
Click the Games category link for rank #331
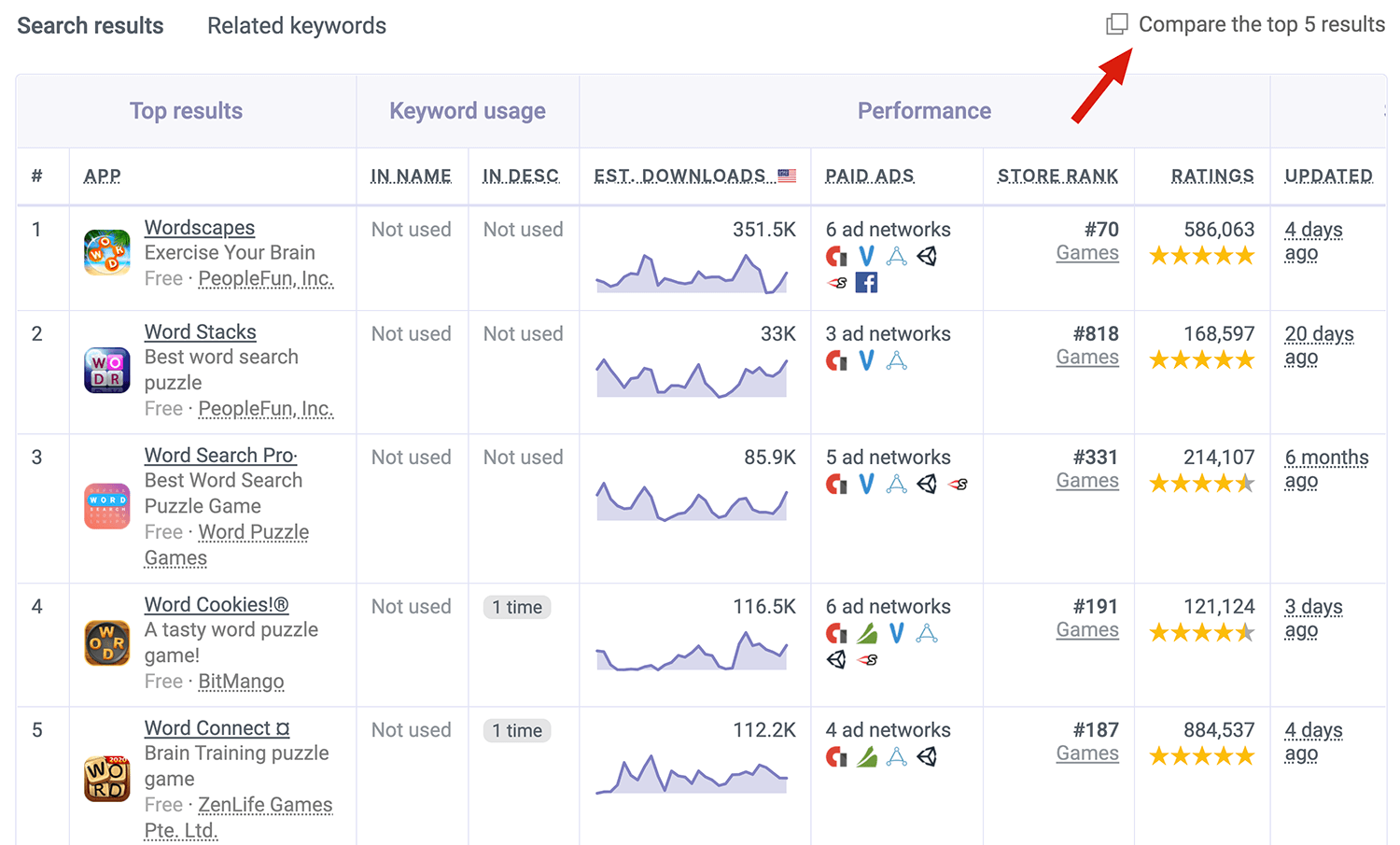(x=1087, y=481)
